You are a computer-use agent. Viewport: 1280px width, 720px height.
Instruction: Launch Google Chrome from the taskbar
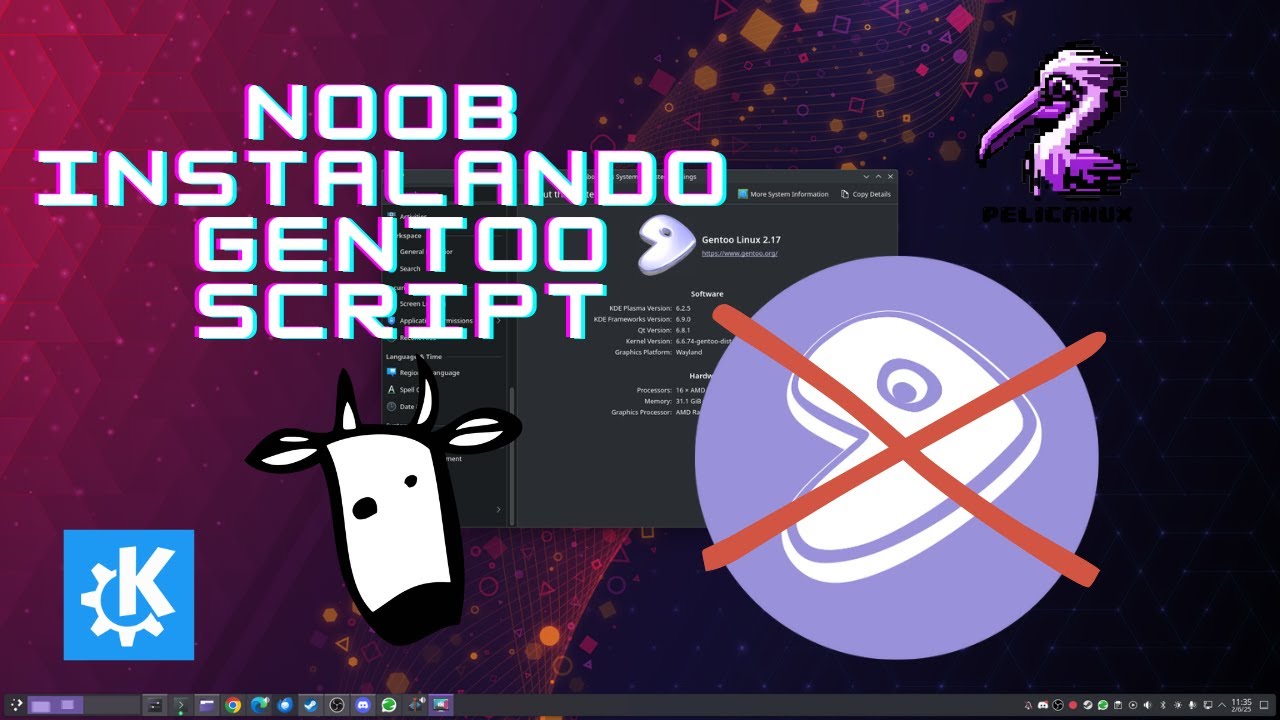click(x=233, y=705)
